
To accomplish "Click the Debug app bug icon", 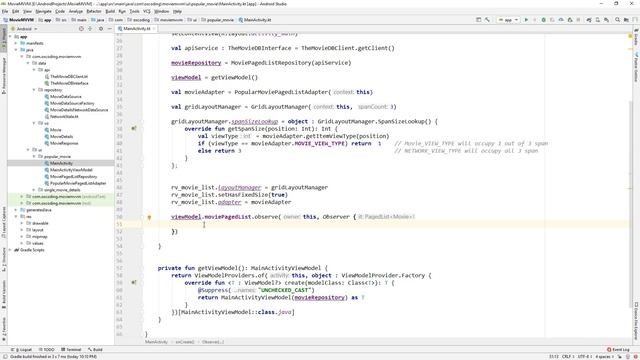I will 544,20.
